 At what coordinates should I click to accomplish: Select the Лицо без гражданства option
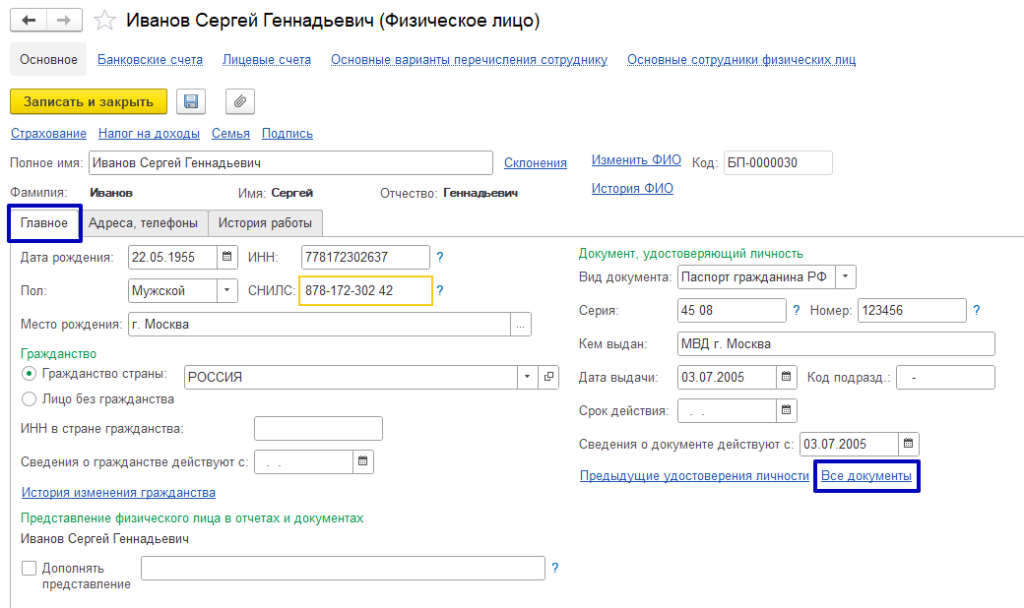(x=29, y=399)
